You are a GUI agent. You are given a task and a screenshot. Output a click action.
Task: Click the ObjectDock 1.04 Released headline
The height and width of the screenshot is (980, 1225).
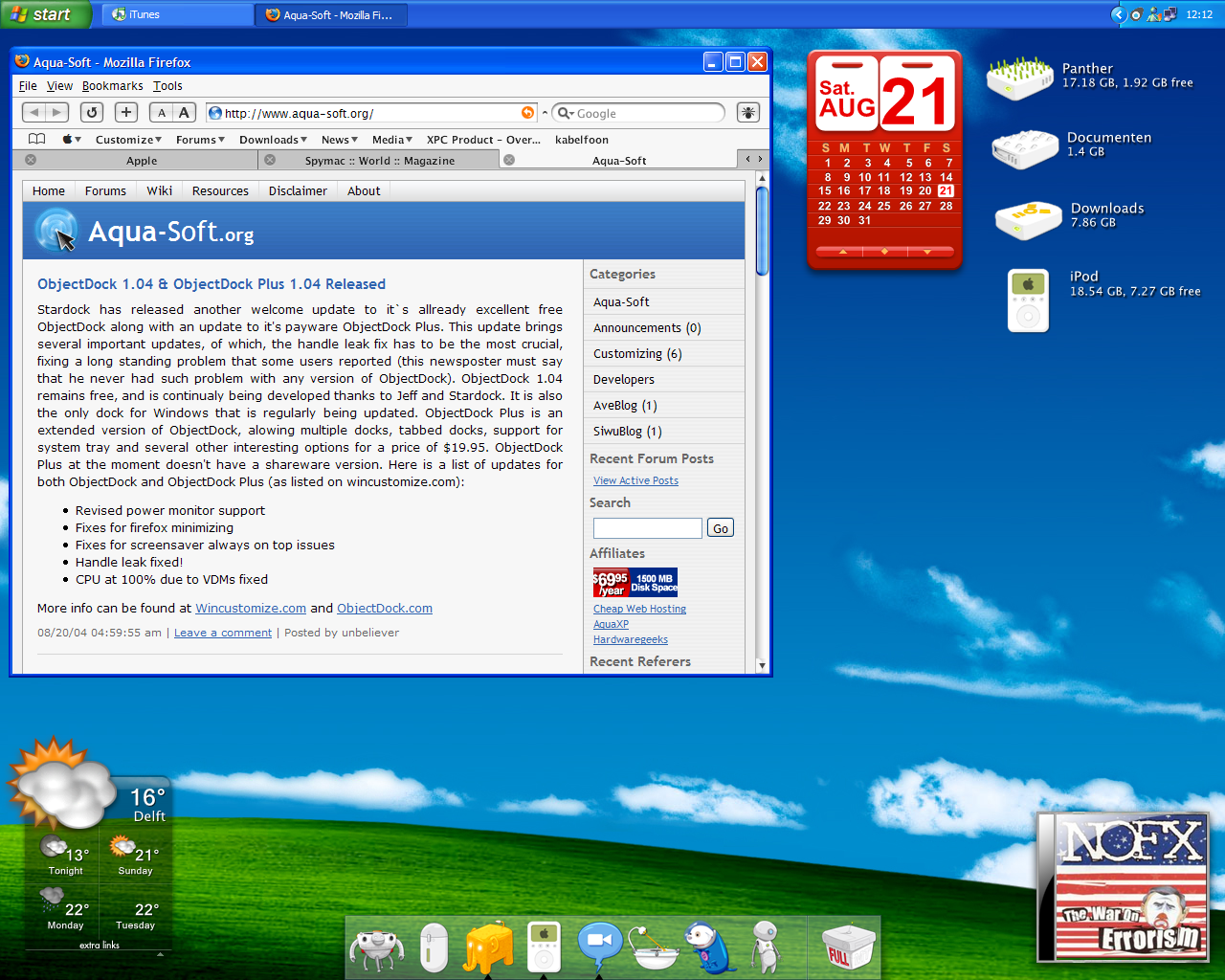tap(212, 283)
